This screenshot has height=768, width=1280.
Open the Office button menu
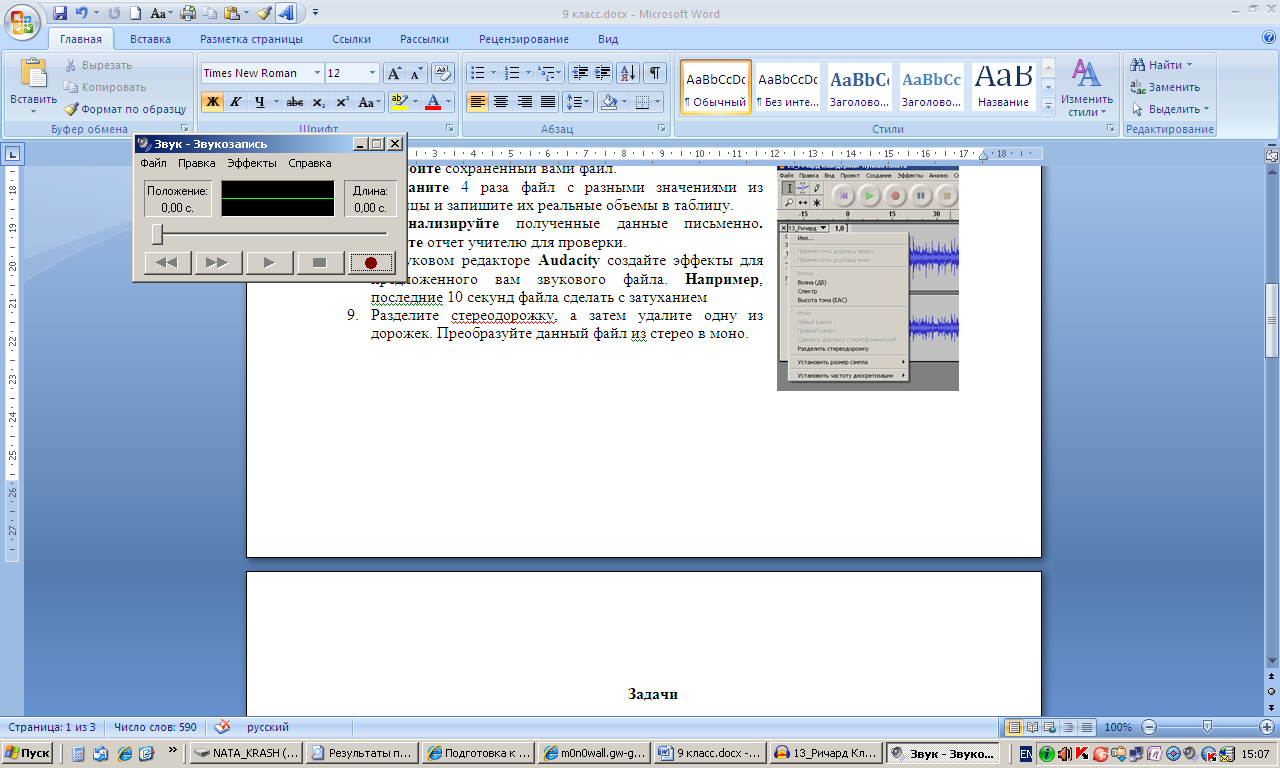point(22,21)
